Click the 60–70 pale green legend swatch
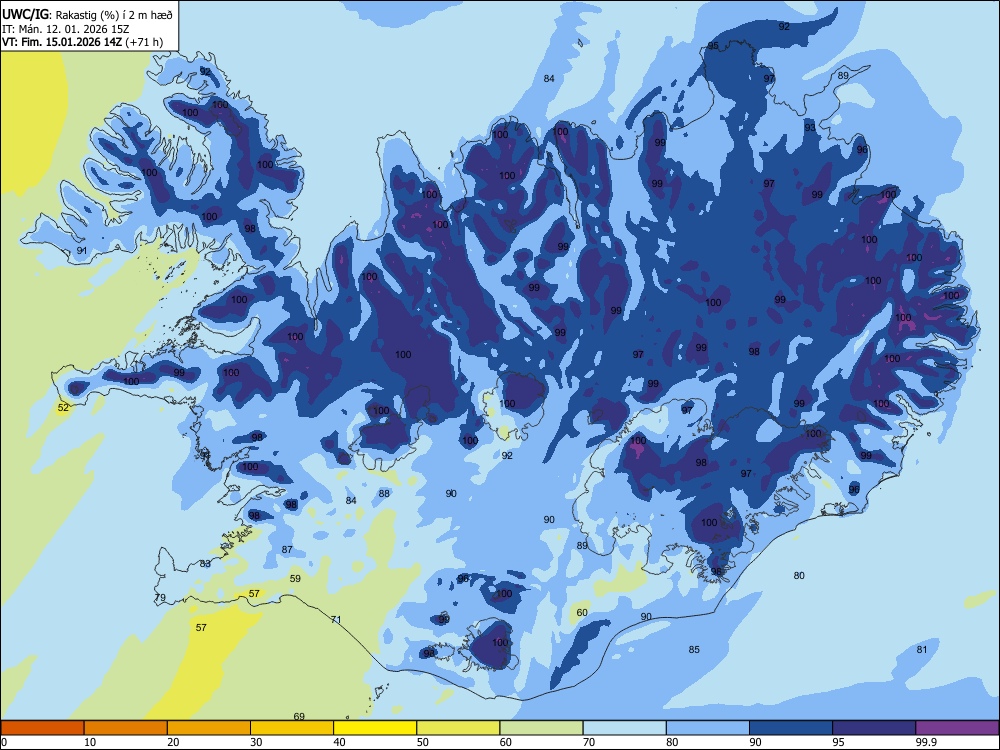The height and width of the screenshot is (750, 1000). coord(541,728)
